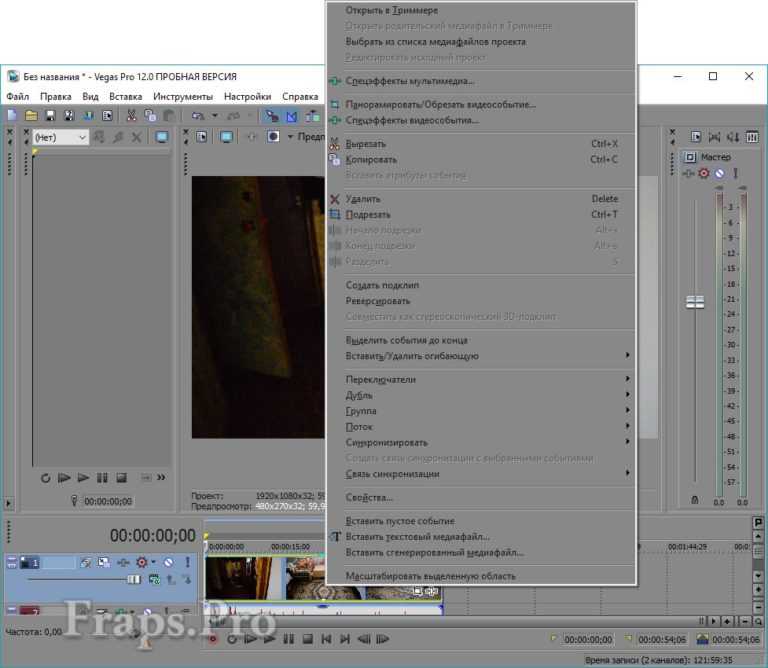Expand the Синхронизировать submenu
The image size is (768, 668).
(627, 441)
